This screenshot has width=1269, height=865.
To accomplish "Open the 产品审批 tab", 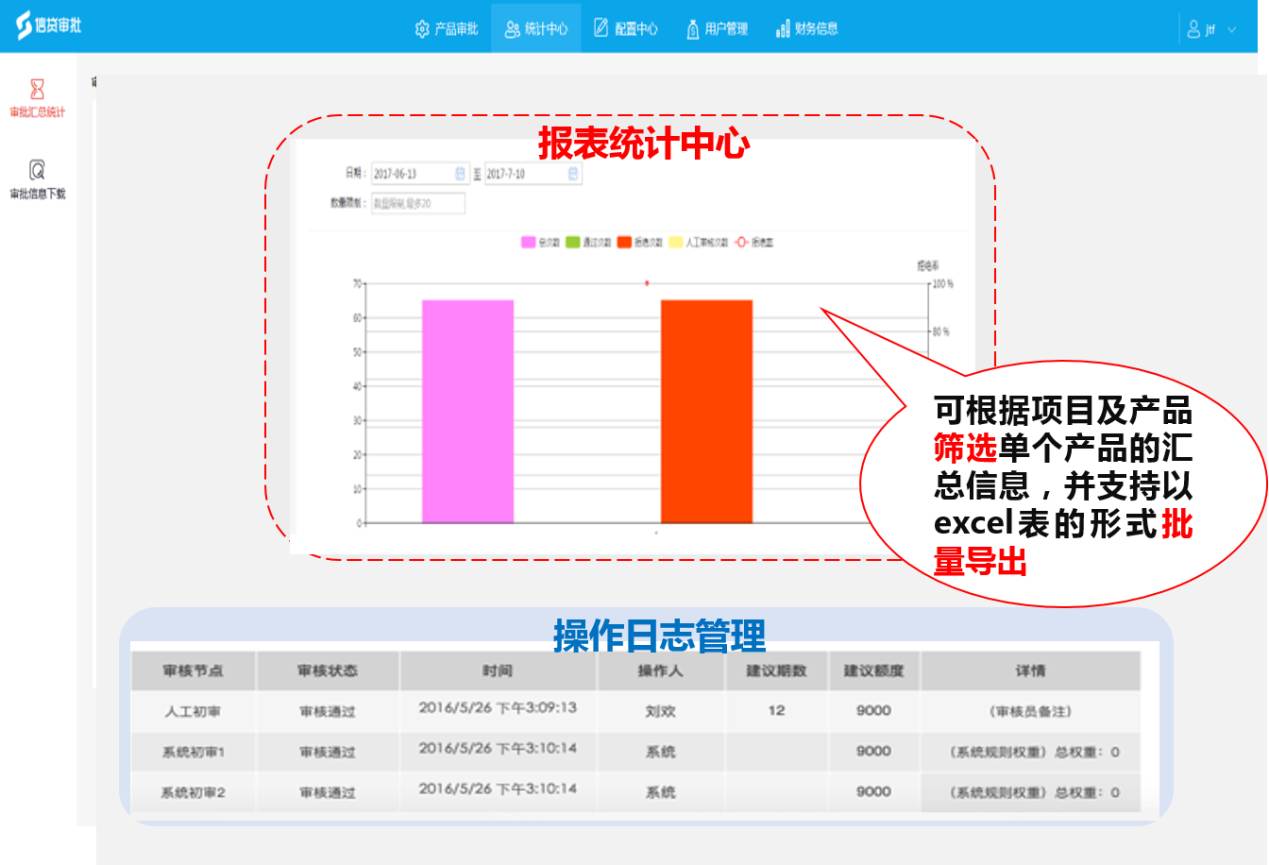I will click(446, 29).
